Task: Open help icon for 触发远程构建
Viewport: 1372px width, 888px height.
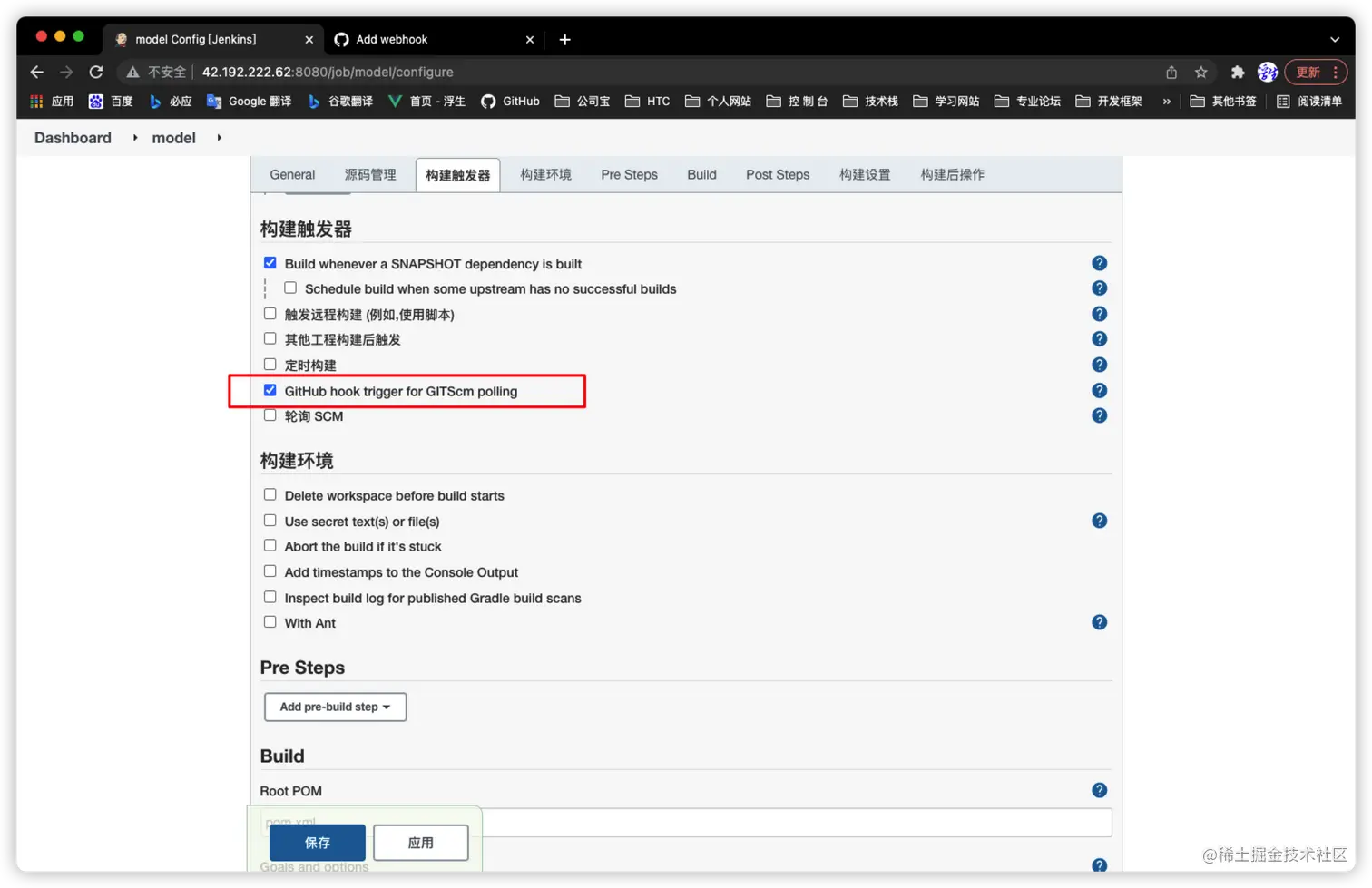Action: click(1099, 314)
